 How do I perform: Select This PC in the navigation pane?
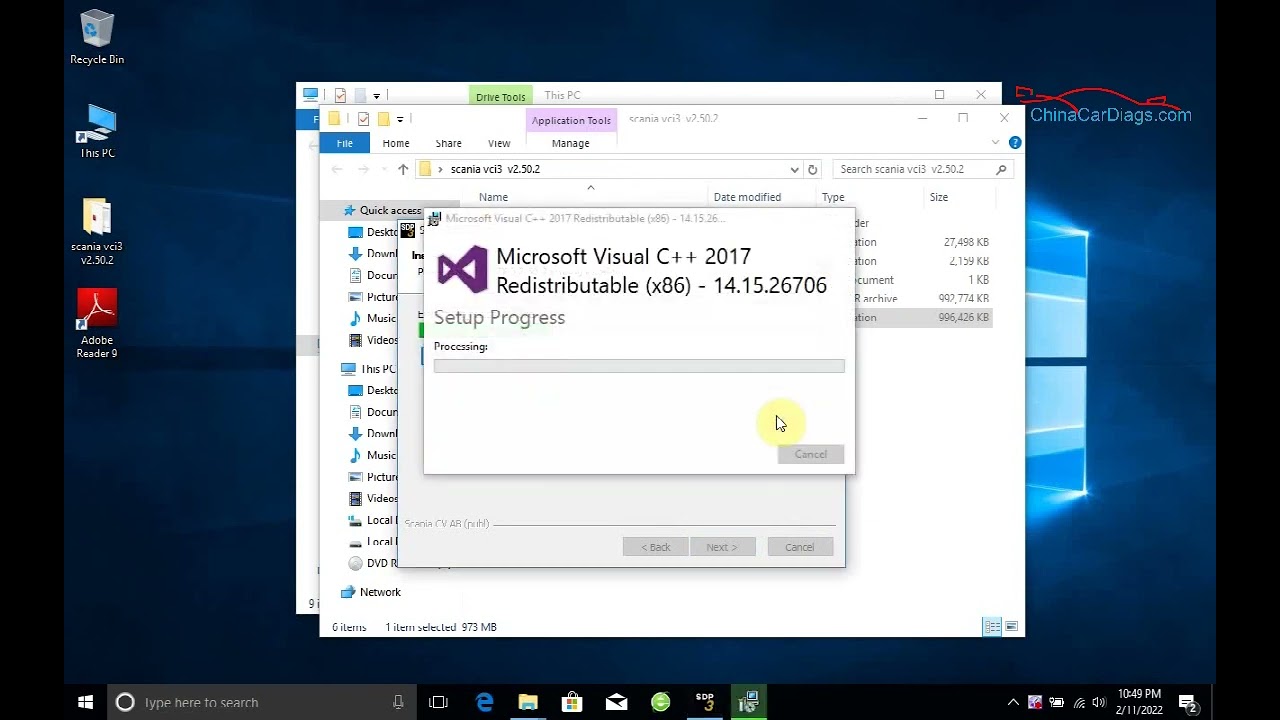click(378, 369)
